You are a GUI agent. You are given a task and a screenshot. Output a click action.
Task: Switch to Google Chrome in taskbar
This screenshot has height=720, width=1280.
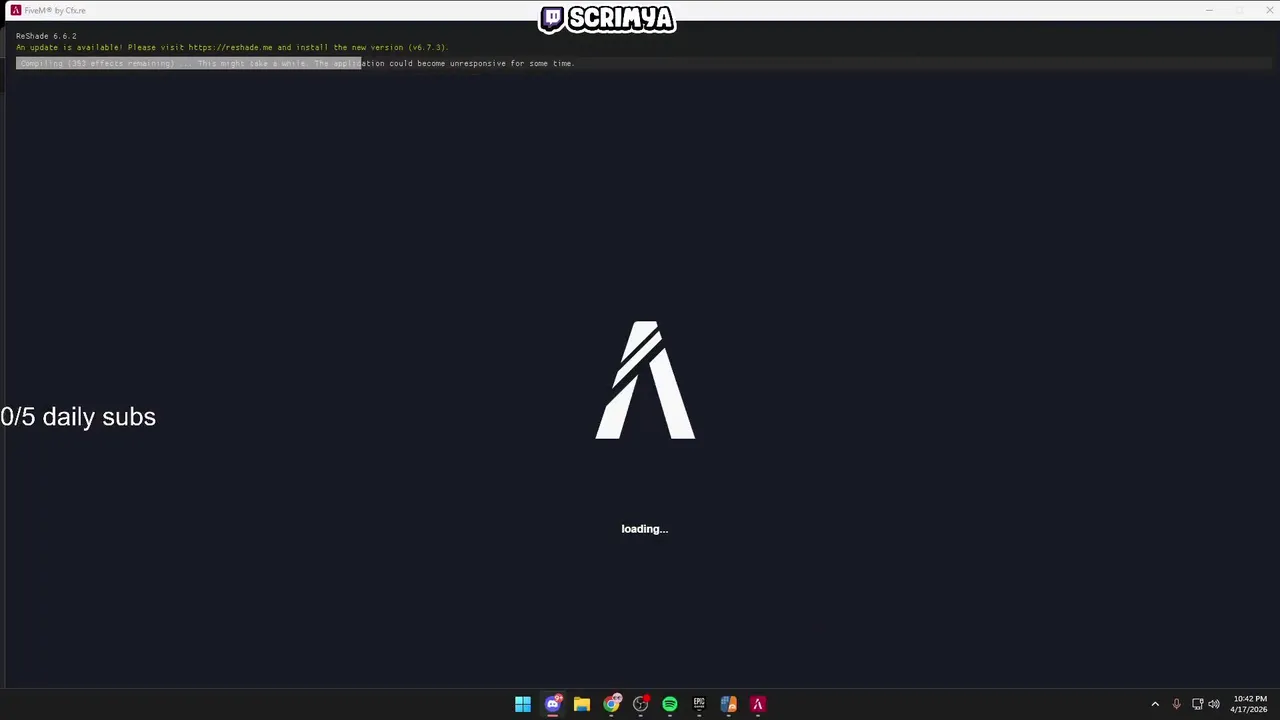coord(611,704)
